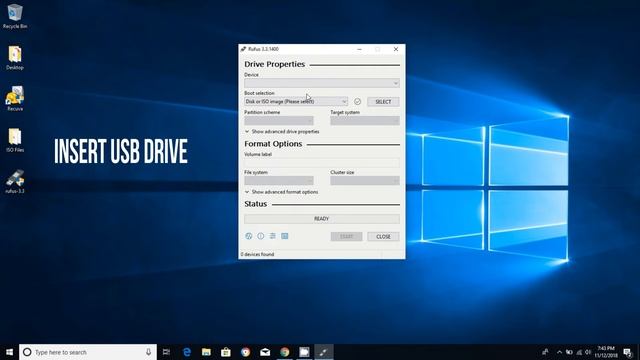640x360 pixels.
Task: Click the Volume label input field
Action: coord(322,162)
